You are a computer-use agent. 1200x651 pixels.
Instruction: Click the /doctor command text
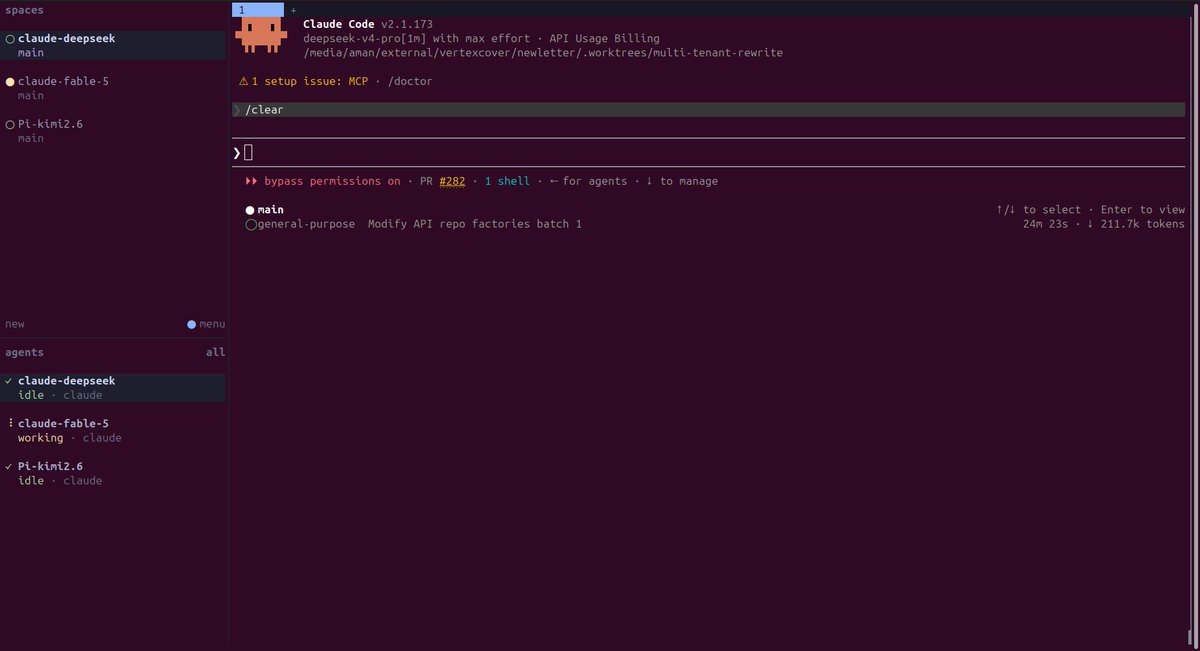click(410, 81)
